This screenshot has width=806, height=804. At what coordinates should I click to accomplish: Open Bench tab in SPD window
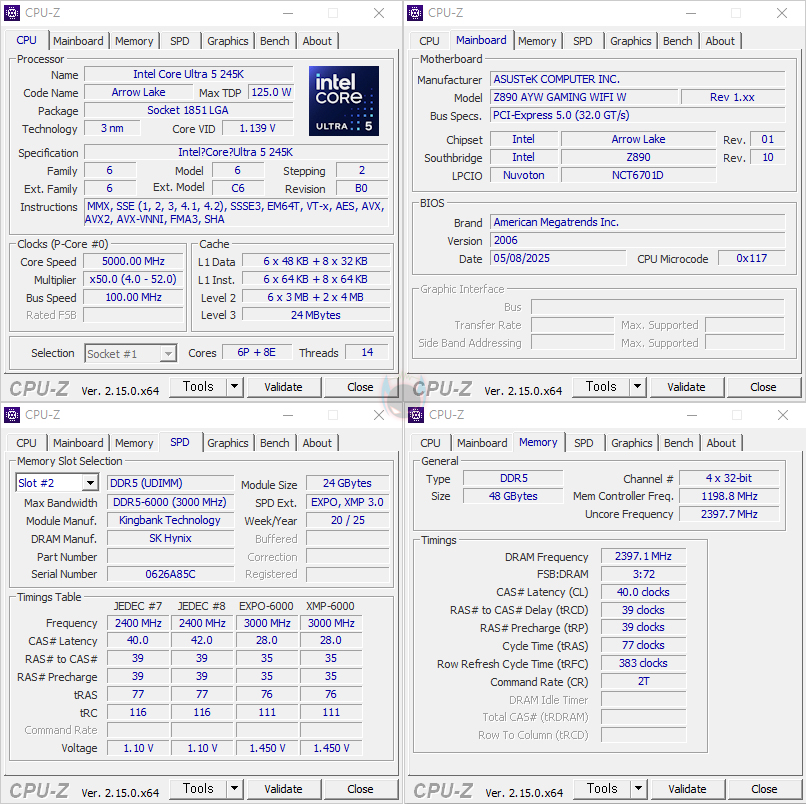coord(274,443)
